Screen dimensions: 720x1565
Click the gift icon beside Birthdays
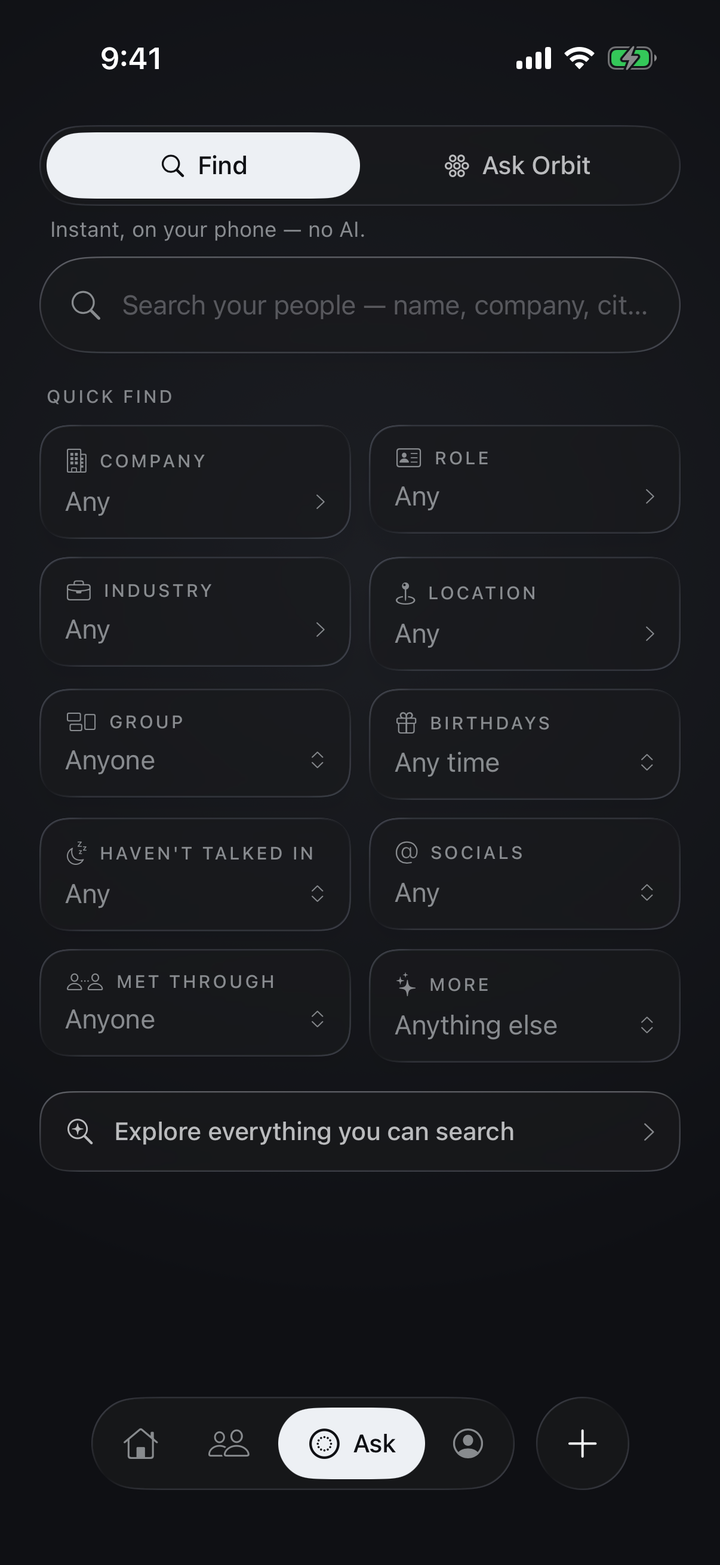click(x=406, y=722)
